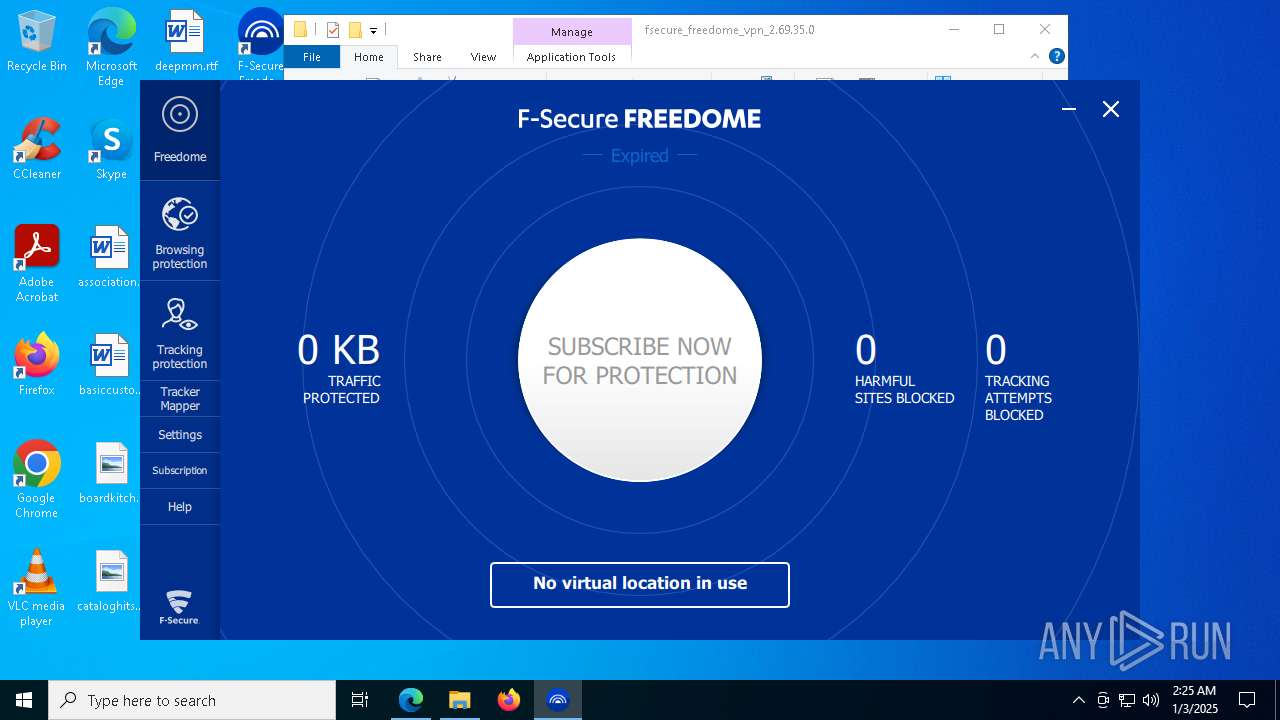Close the Freedome window

(x=1111, y=109)
